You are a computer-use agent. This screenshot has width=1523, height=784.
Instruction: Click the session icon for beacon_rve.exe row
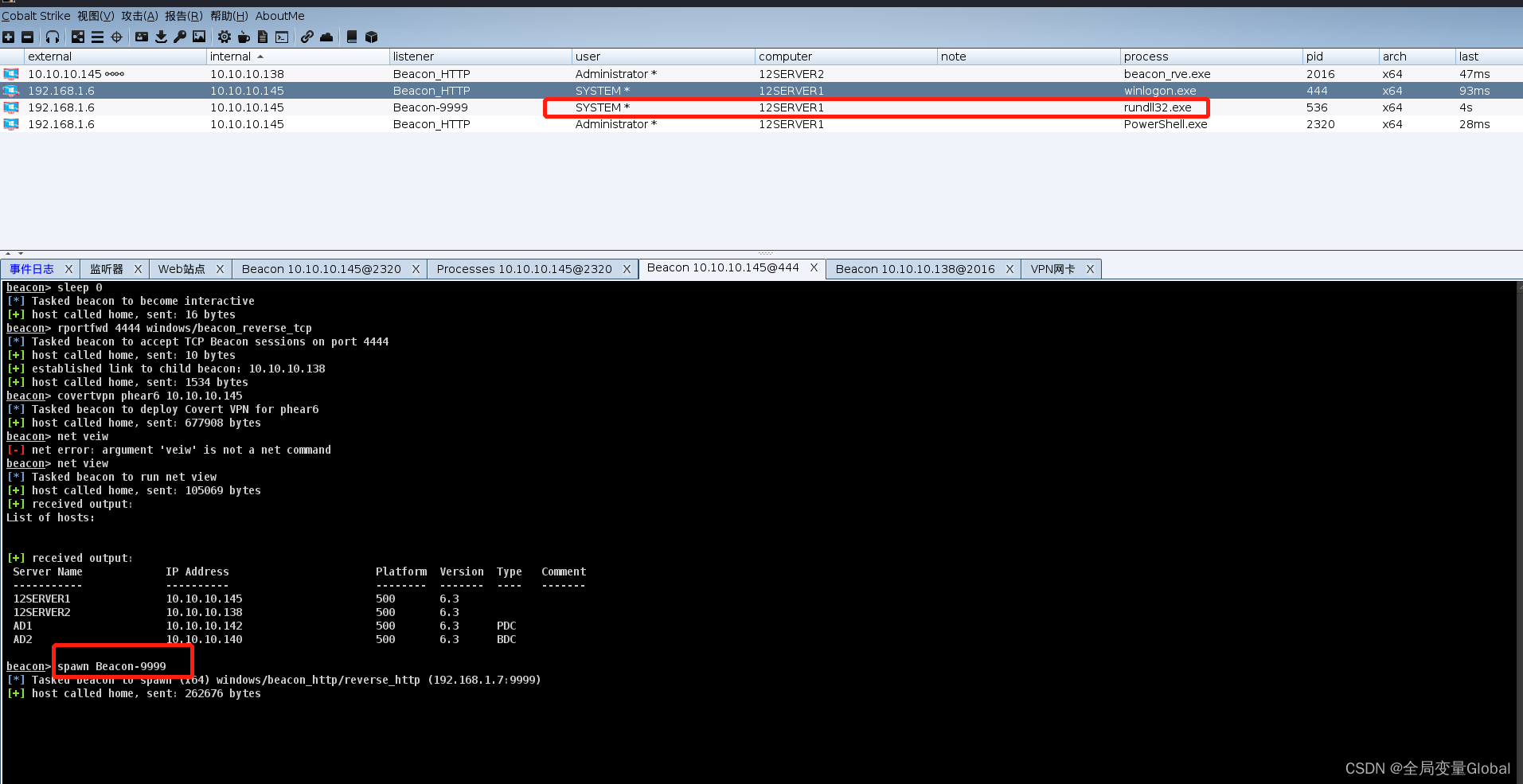point(11,74)
